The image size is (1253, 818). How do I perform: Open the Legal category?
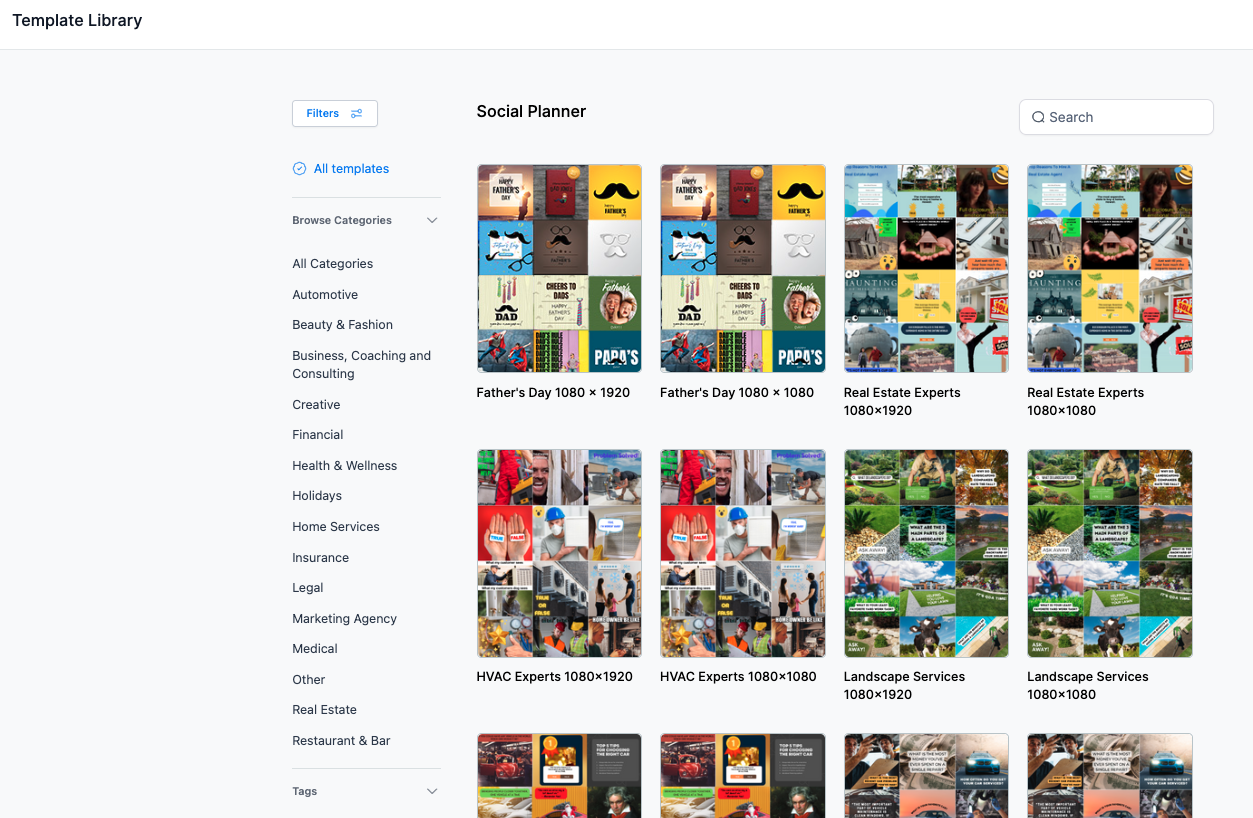click(x=308, y=588)
